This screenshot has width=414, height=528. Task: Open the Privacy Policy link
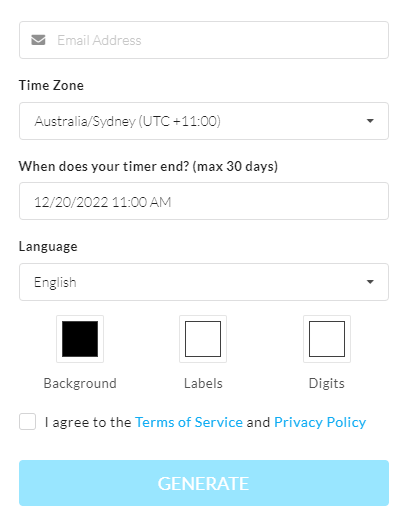coord(320,422)
